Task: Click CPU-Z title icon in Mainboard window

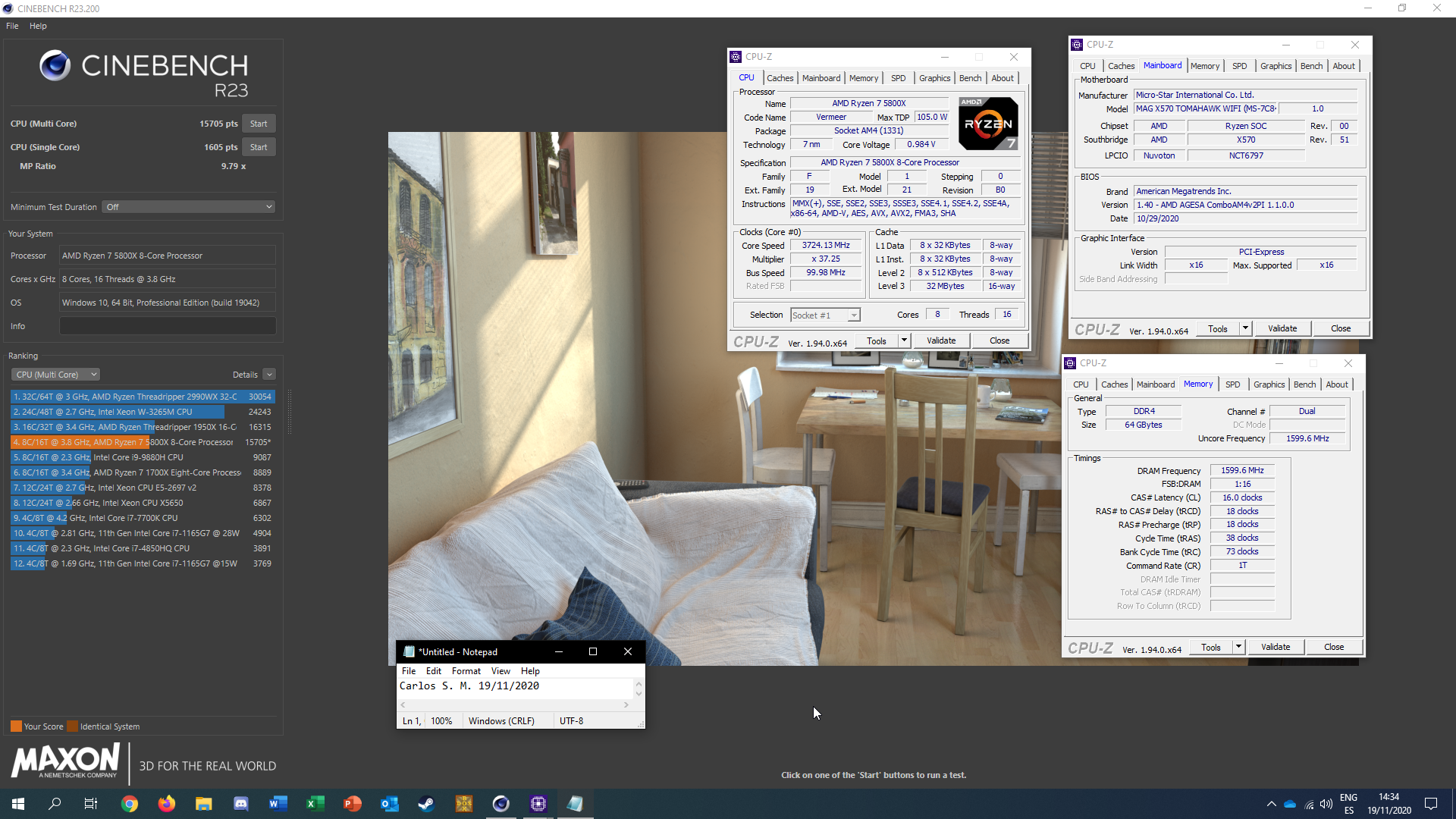Action: point(1077,45)
